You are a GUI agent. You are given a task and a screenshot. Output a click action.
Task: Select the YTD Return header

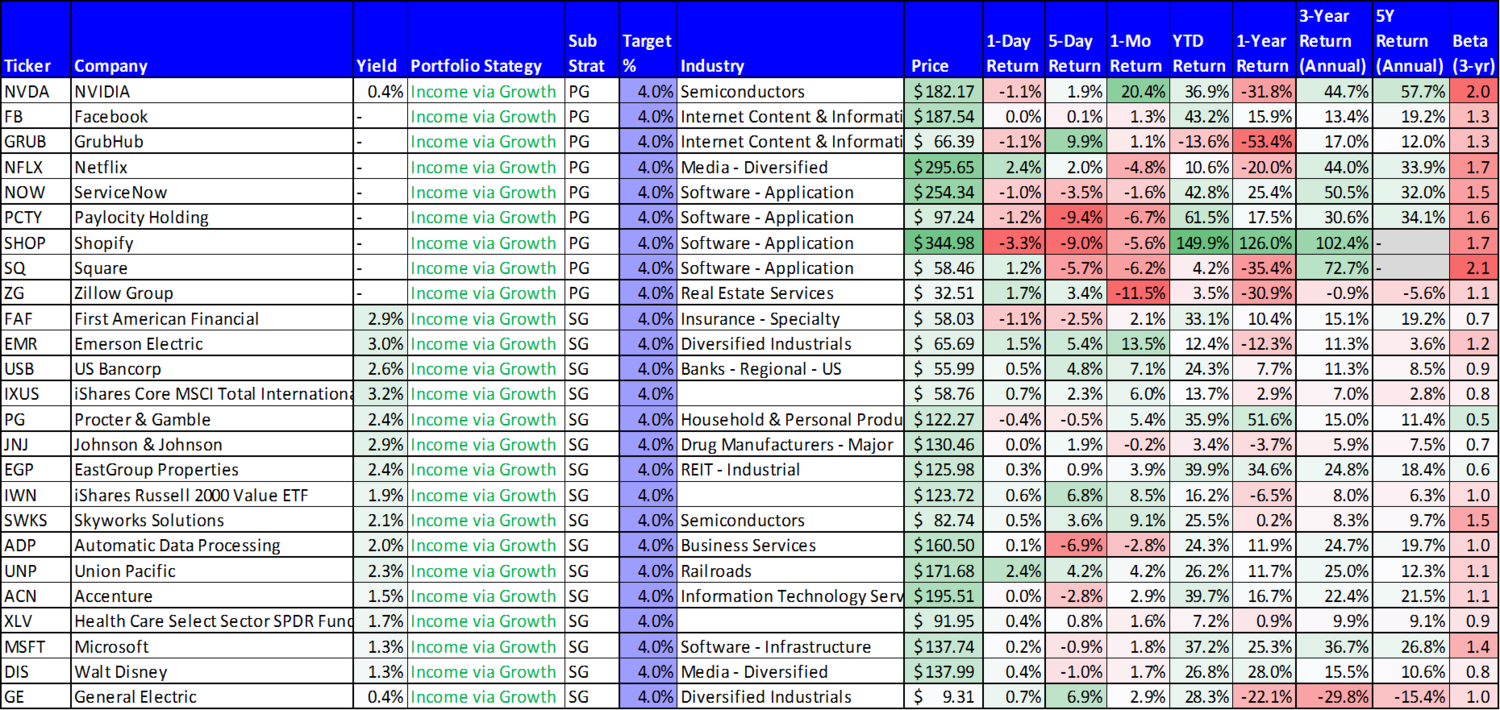[x=1201, y=40]
